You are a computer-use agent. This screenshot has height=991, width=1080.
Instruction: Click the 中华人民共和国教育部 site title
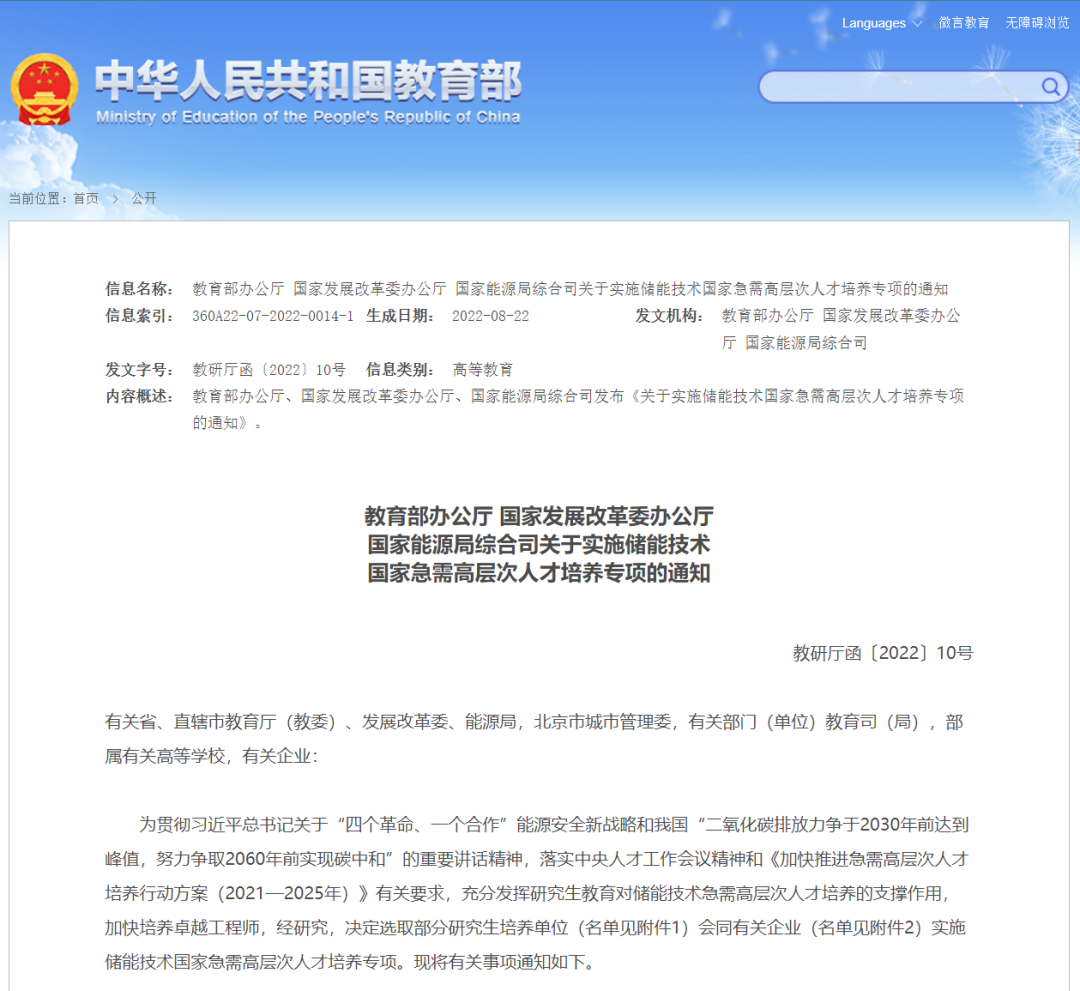click(308, 81)
